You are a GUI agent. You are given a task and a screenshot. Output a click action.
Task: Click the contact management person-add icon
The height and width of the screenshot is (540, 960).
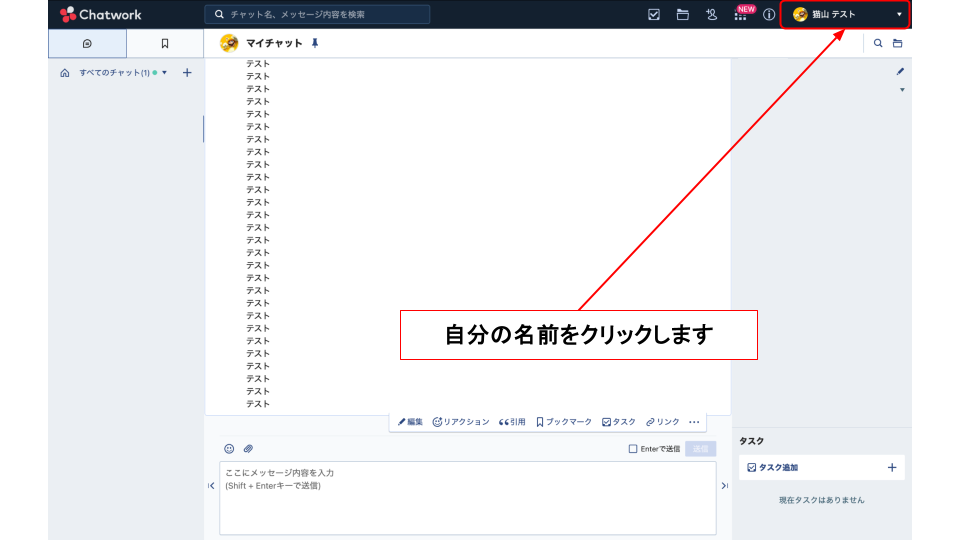[711, 15]
